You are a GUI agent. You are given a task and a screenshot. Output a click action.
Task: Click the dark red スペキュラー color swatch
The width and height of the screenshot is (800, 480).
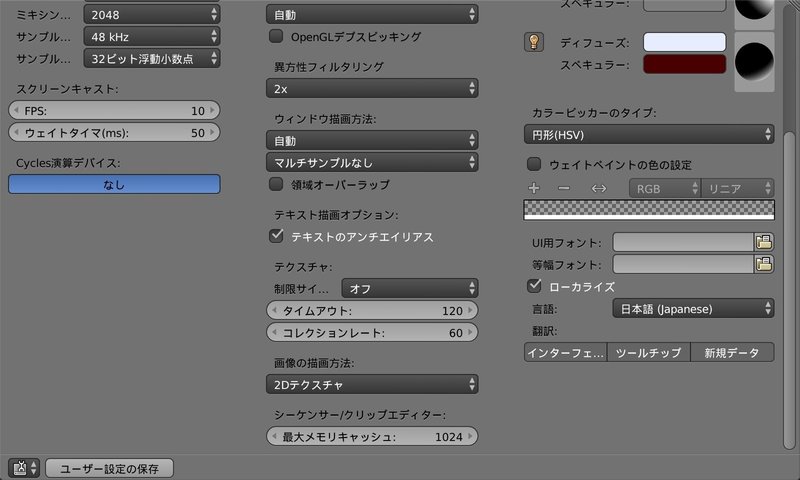tap(684, 64)
